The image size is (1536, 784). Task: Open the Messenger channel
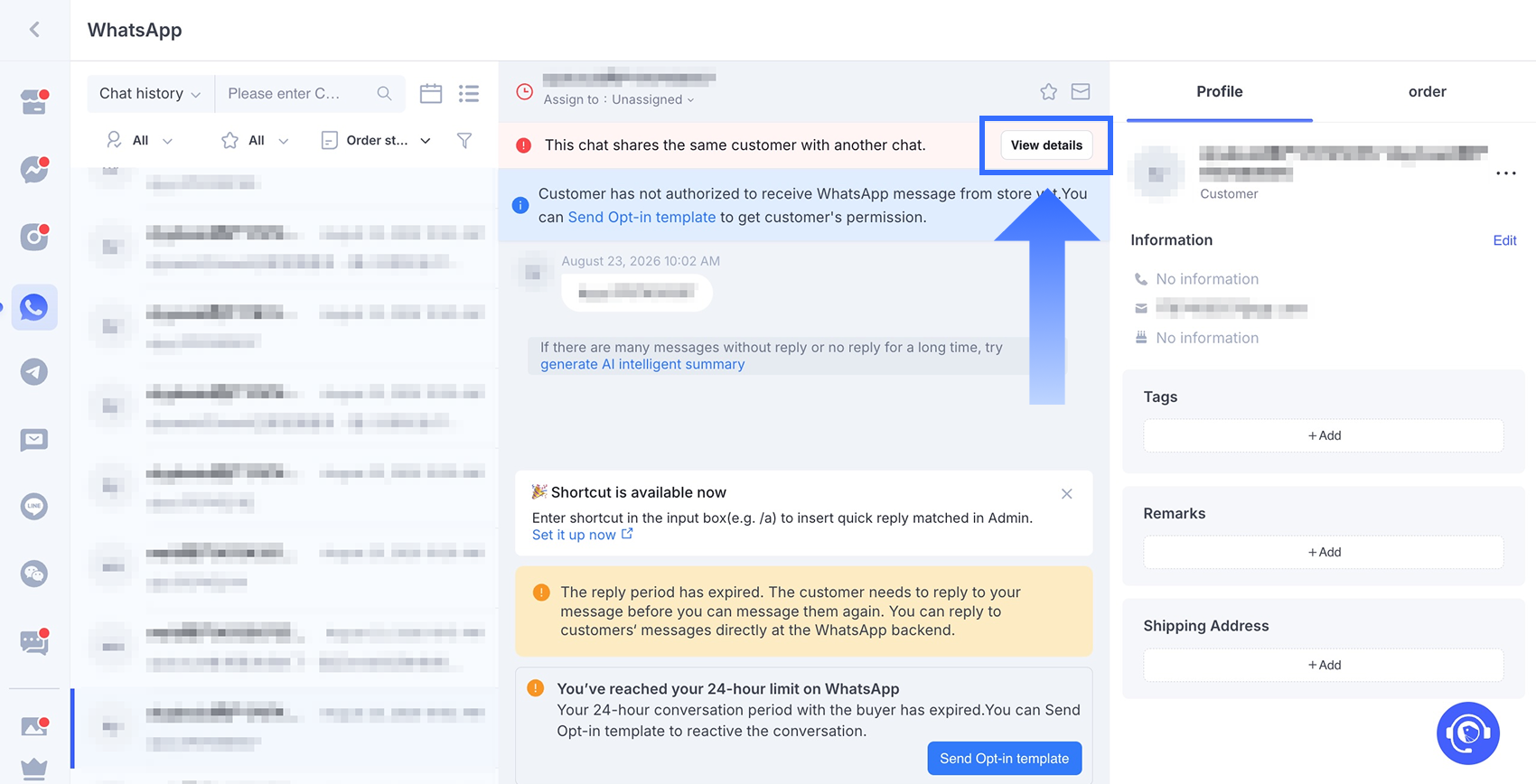click(x=34, y=169)
